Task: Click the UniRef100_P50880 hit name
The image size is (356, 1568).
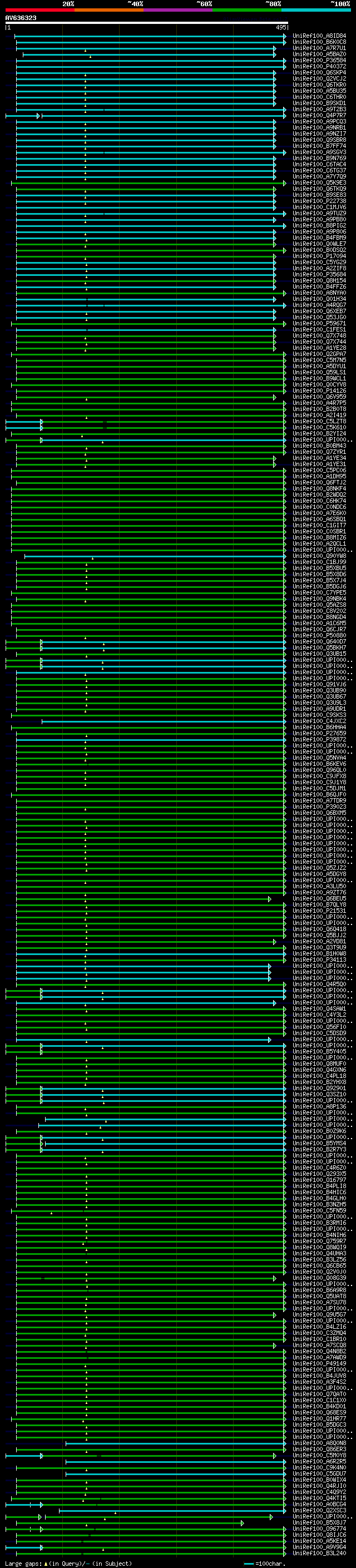Action: (319, 635)
